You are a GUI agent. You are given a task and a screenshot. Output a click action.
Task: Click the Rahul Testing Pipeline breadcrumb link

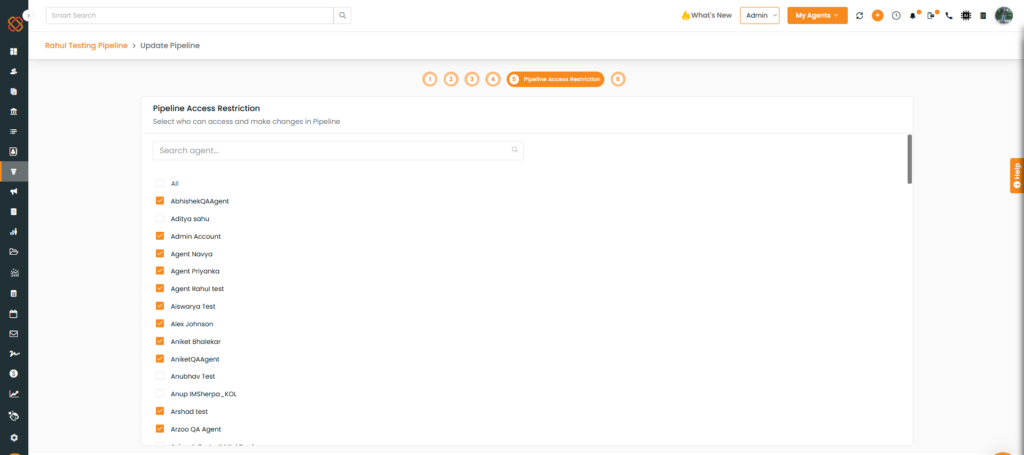click(x=86, y=46)
